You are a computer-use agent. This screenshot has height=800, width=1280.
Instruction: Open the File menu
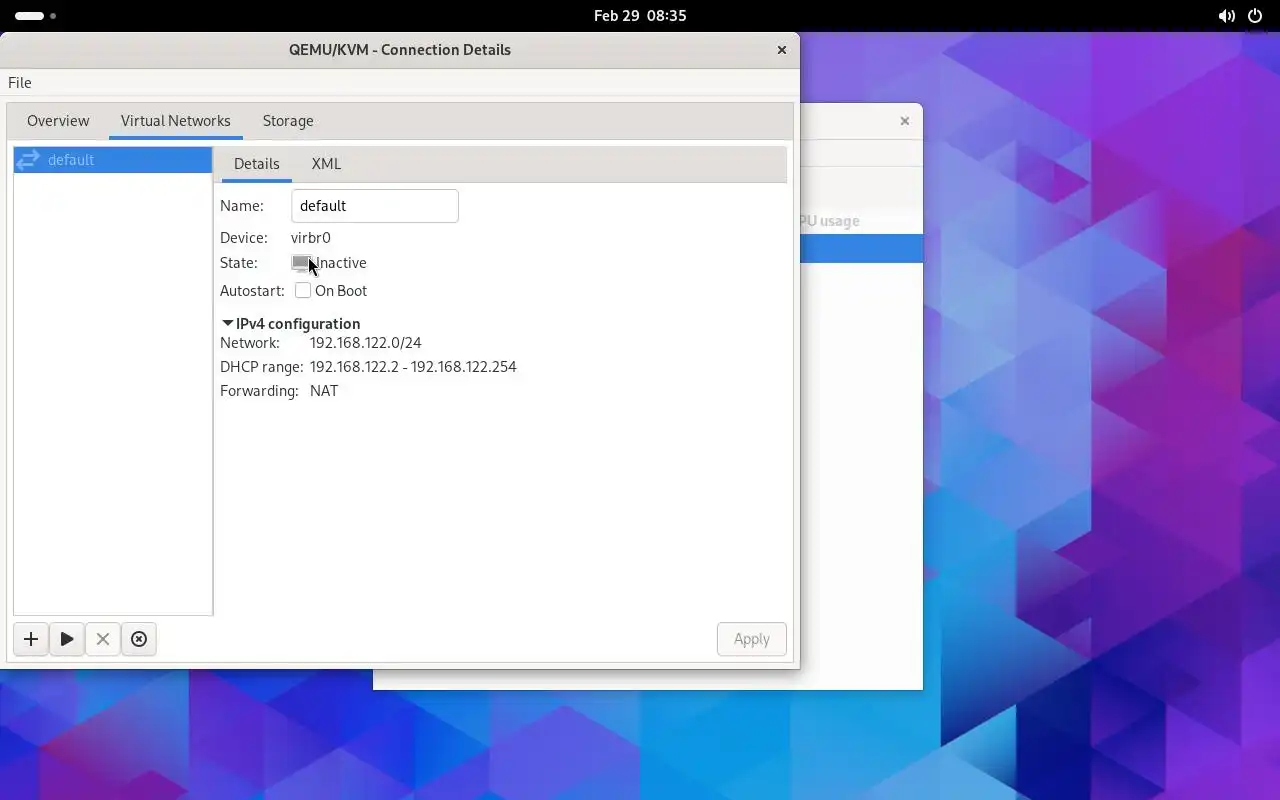click(20, 83)
